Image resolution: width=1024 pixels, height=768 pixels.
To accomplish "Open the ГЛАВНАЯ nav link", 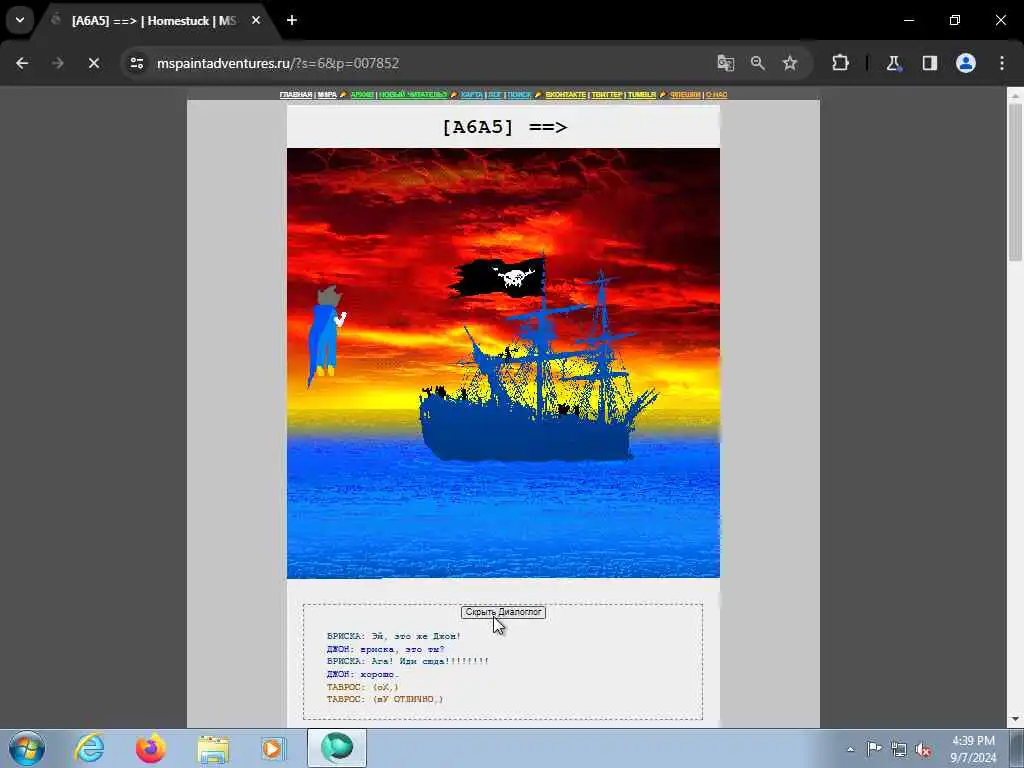I will pyautogui.click(x=296, y=95).
